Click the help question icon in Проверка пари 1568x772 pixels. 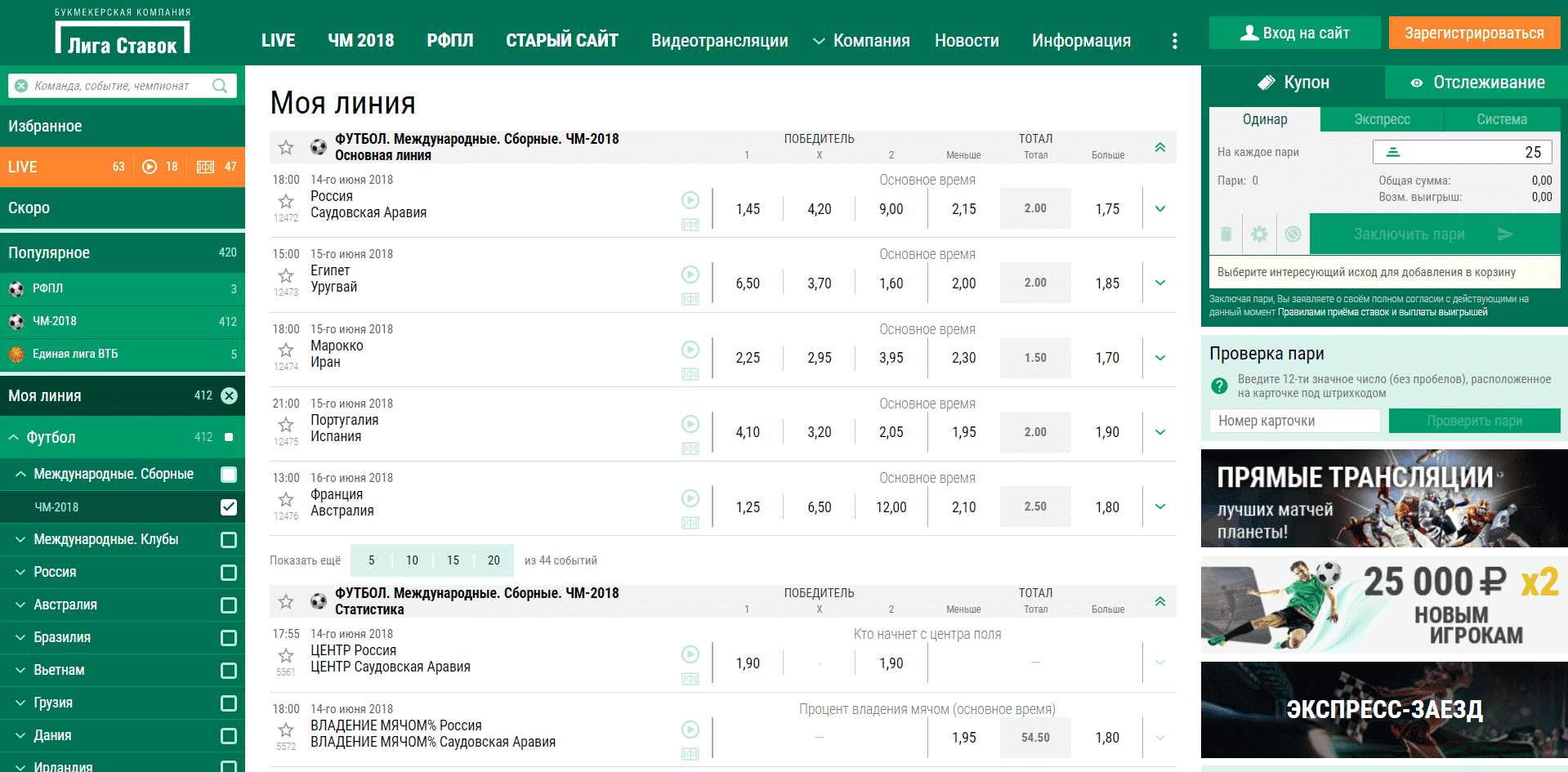1219,386
